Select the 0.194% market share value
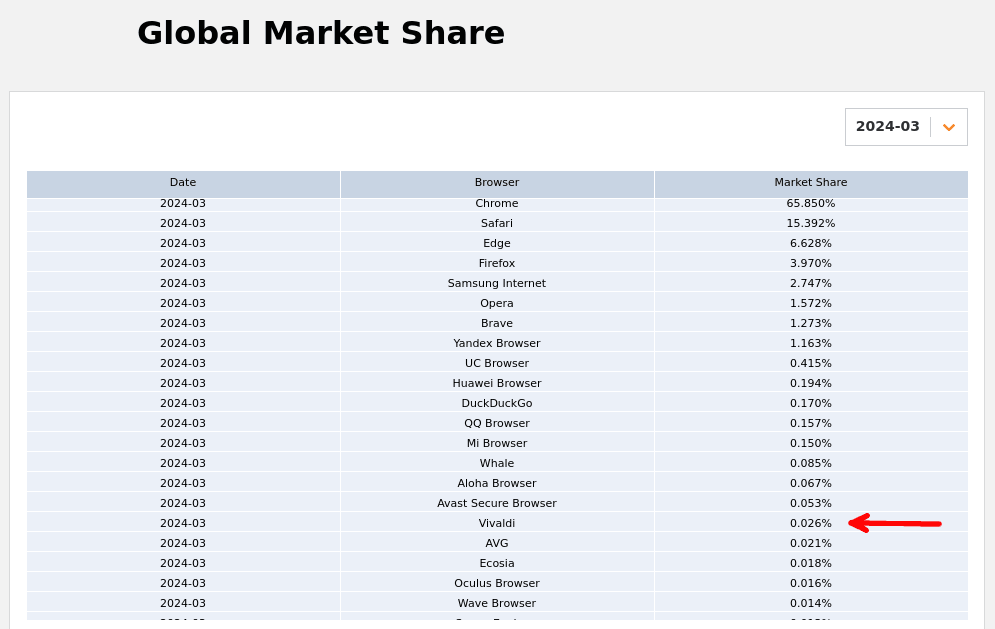Screen dimensions: 995x629 coord(811,383)
